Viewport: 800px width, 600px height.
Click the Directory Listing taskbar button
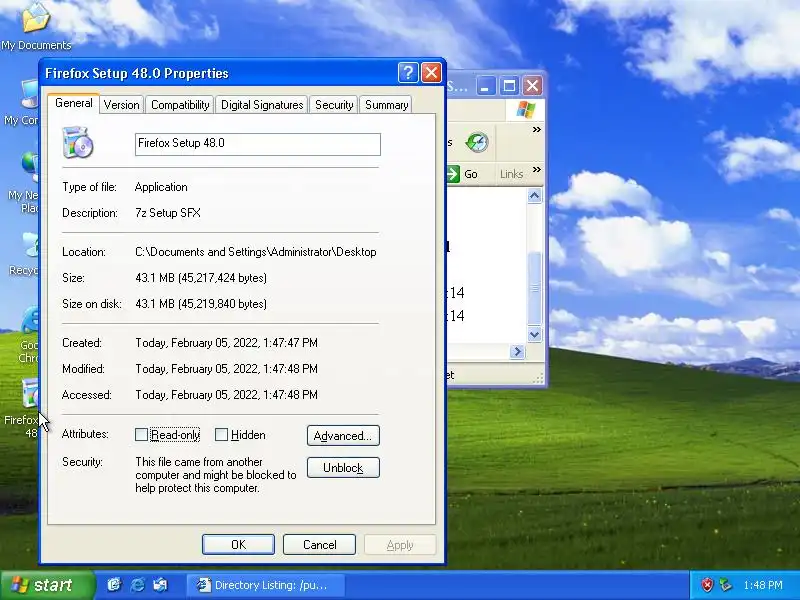point(265,585)
